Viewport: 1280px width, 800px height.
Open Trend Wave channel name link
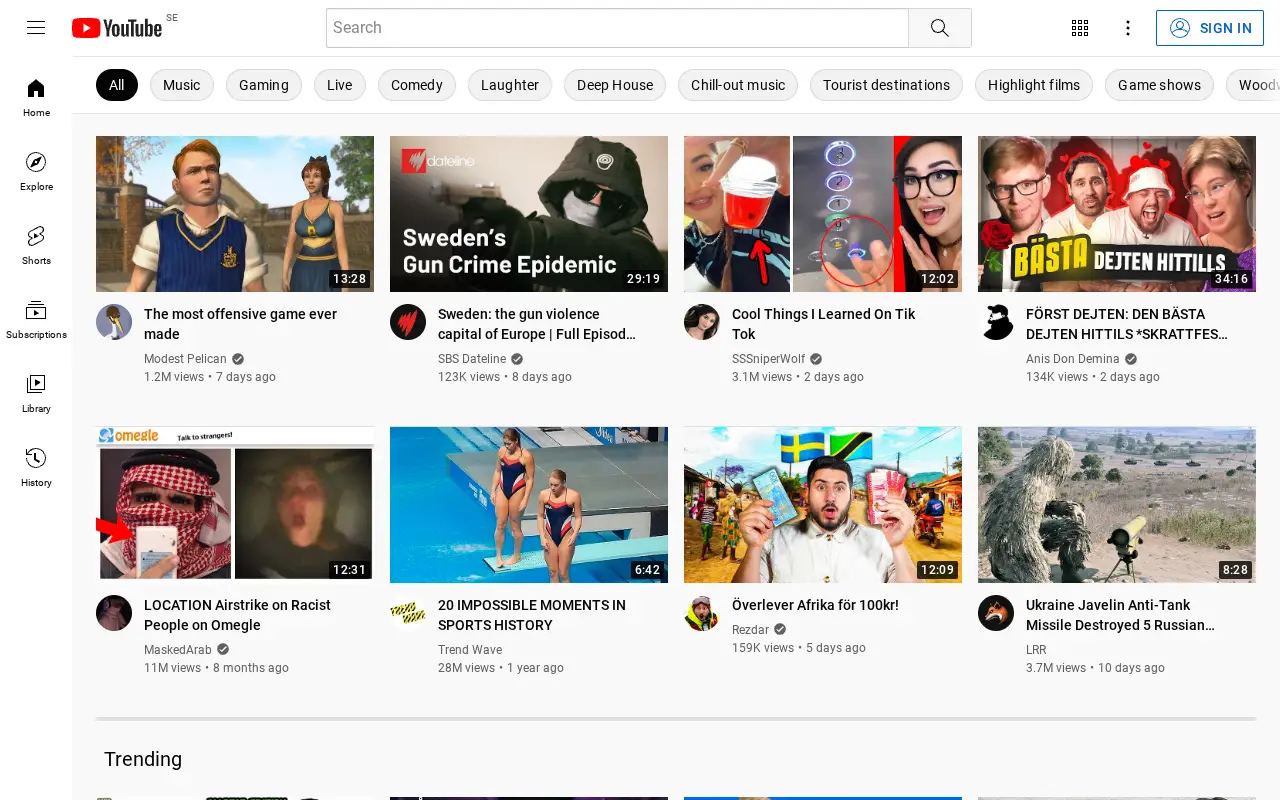[x=470, y=650]
